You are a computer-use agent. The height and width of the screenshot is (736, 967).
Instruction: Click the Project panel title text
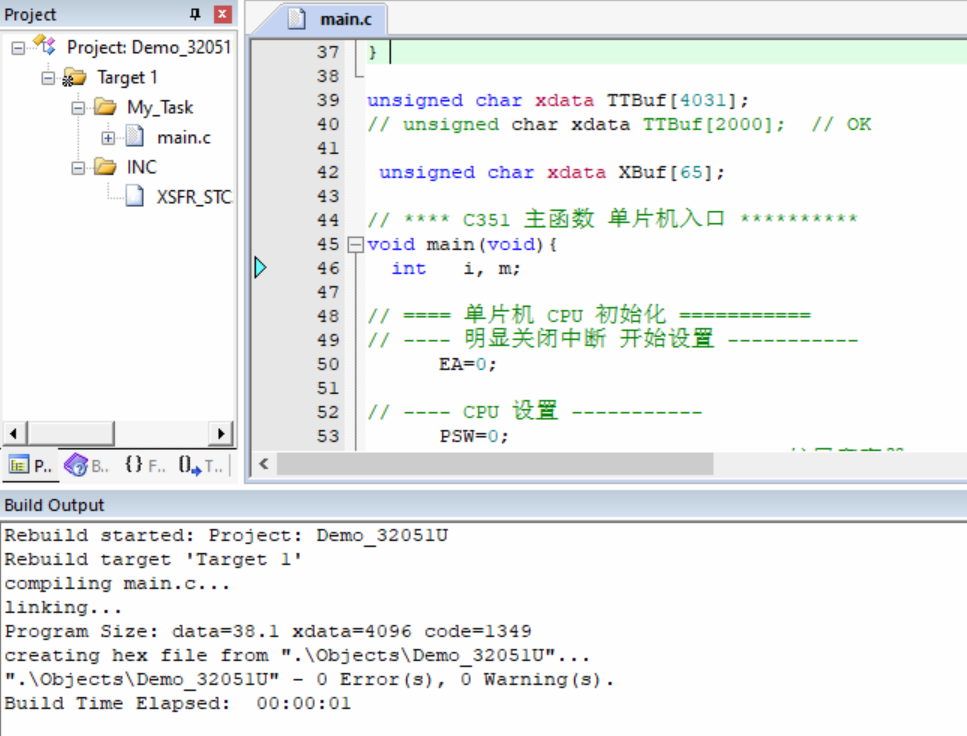click(30, 14)
